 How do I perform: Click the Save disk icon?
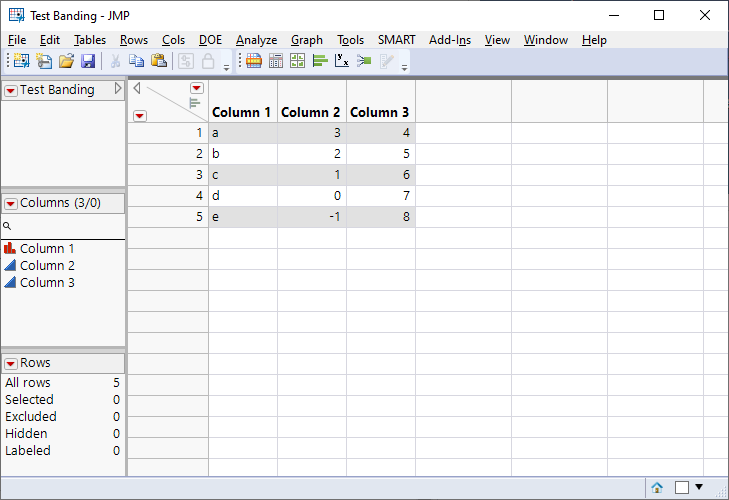click(88, 61)
